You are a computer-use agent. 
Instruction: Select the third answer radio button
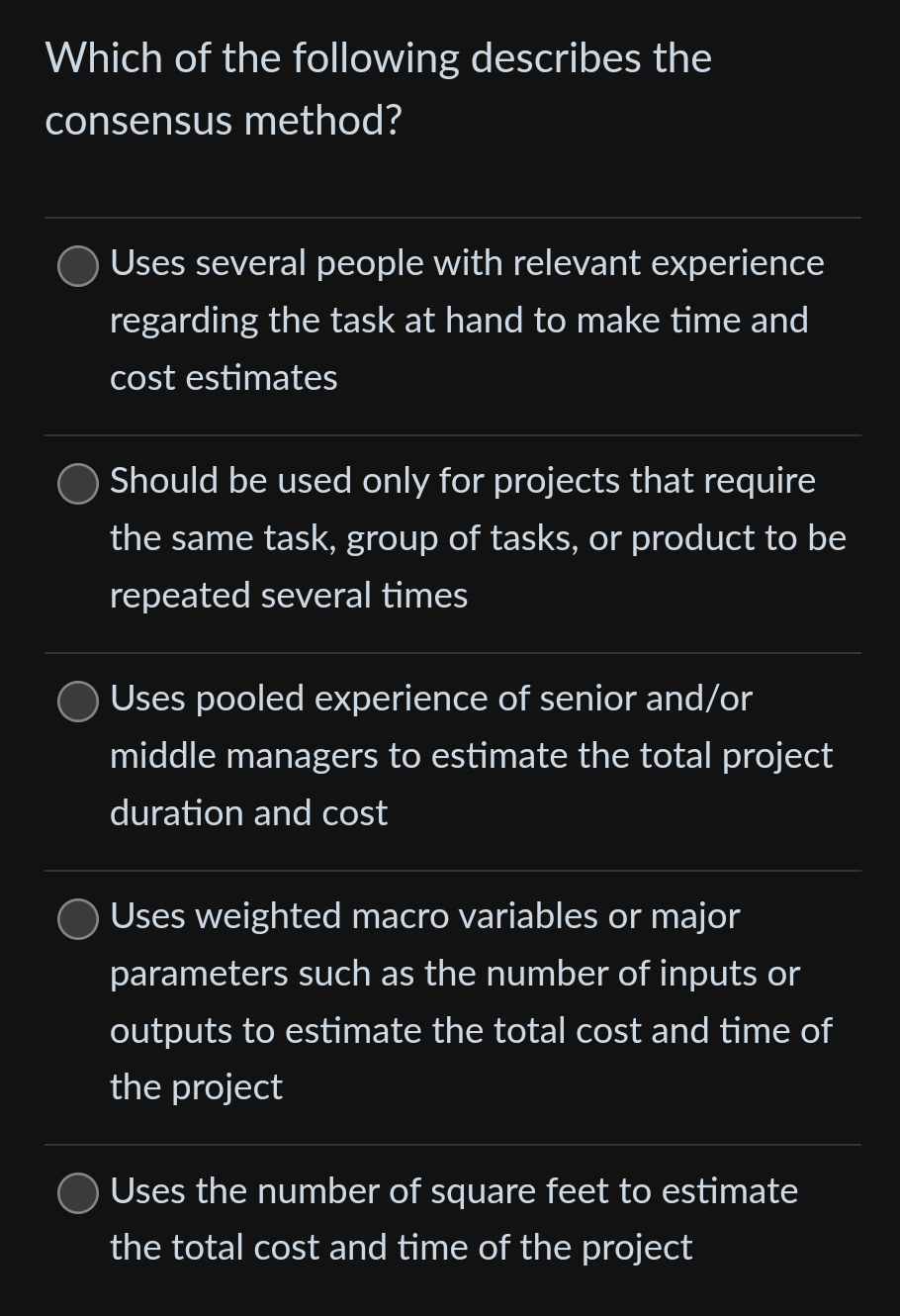(77, 703)
